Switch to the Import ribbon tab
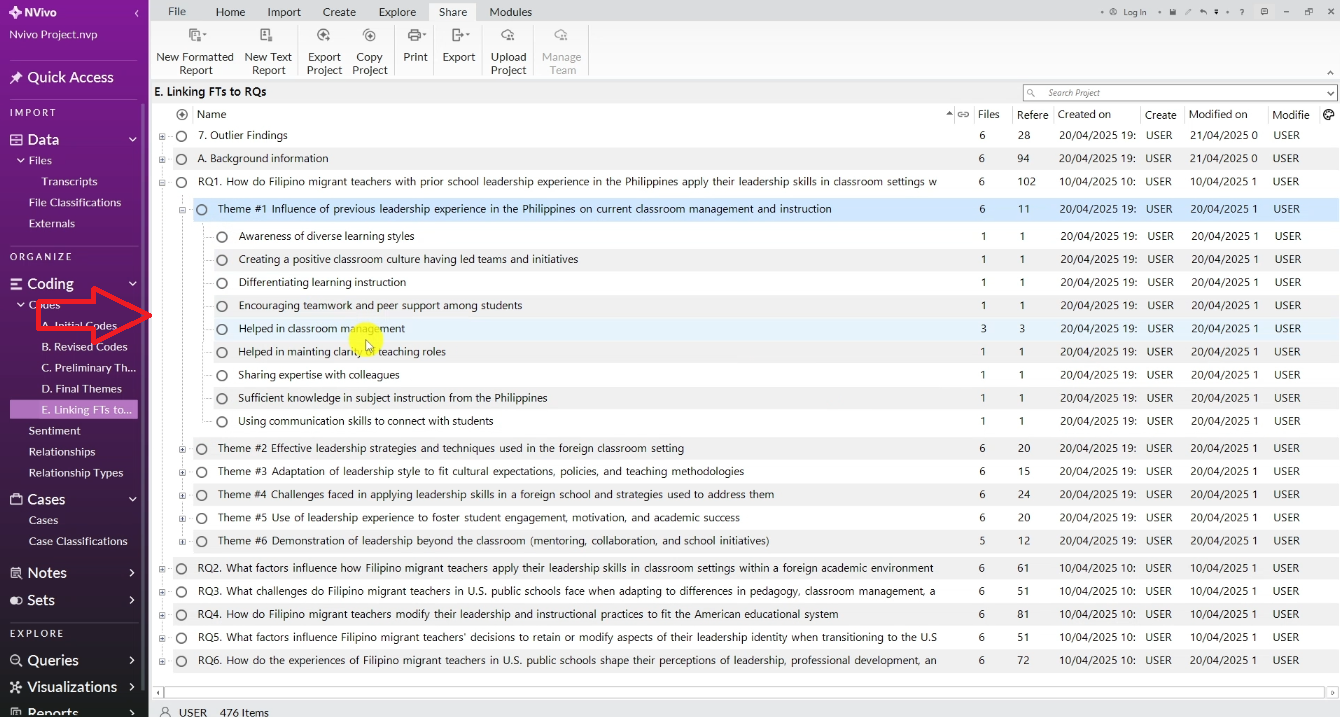 284,12
